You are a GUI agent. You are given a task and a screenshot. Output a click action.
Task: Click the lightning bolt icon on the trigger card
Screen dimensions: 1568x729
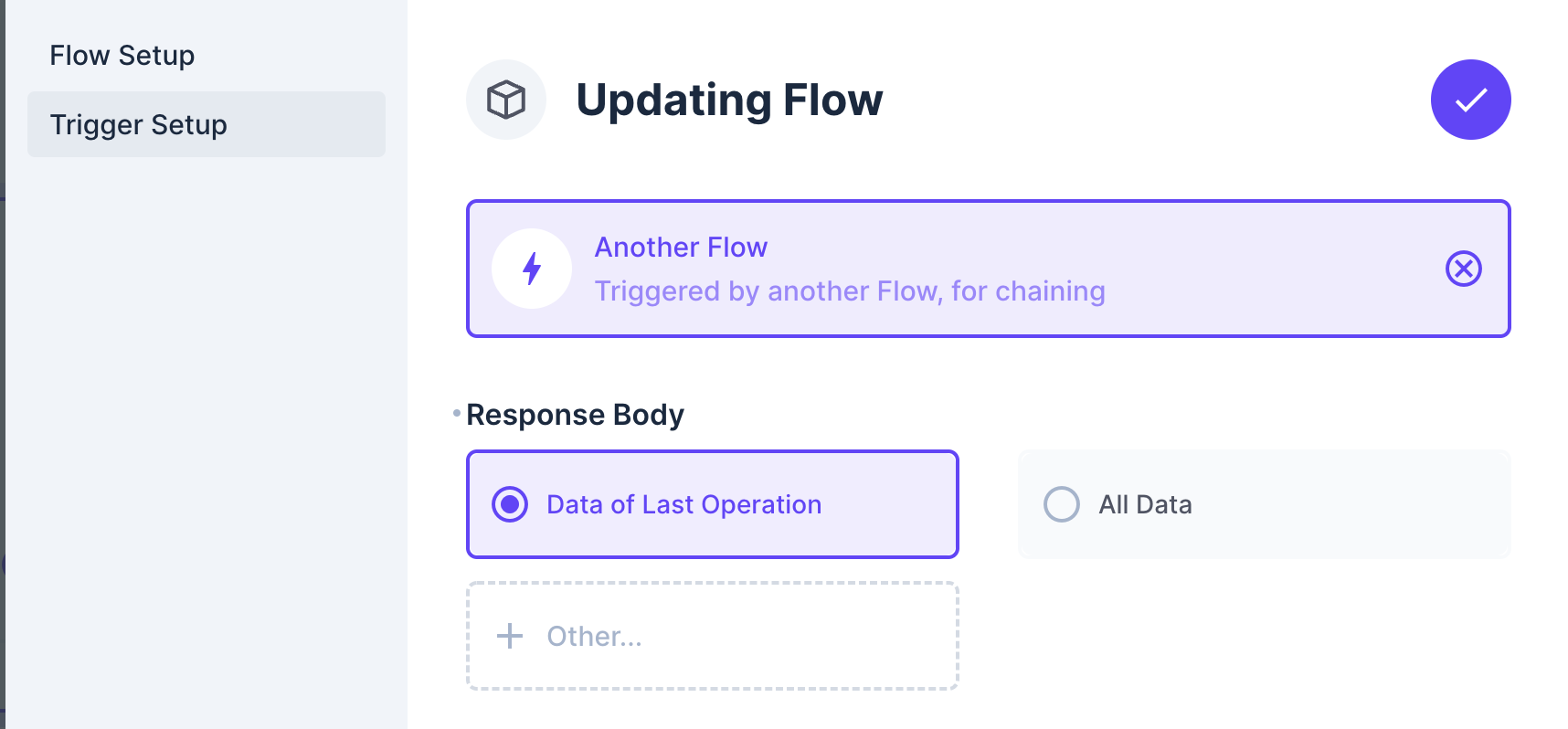532,268
